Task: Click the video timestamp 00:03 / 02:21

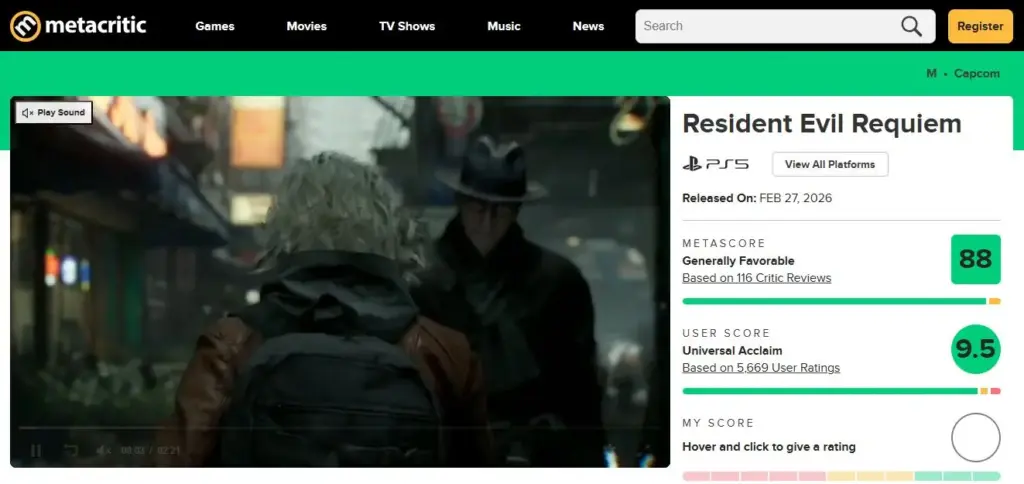Action: point(150,450)
